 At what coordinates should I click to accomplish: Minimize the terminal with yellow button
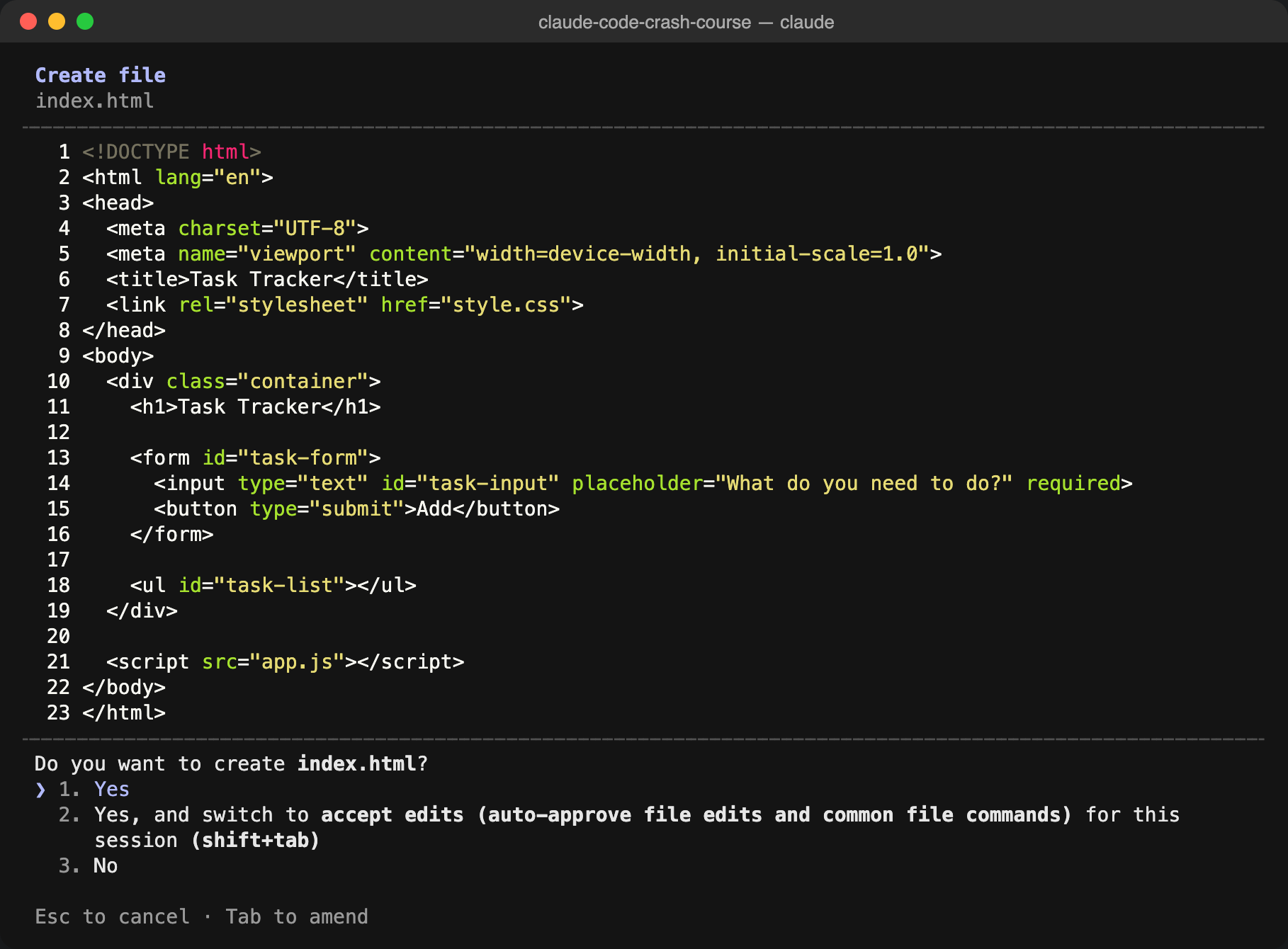click(57, 21)
